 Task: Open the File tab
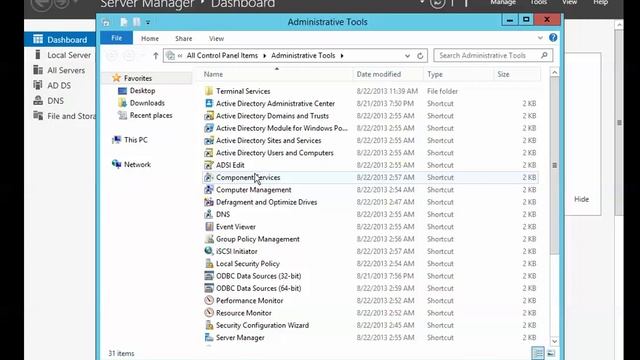tap(116, 38)
